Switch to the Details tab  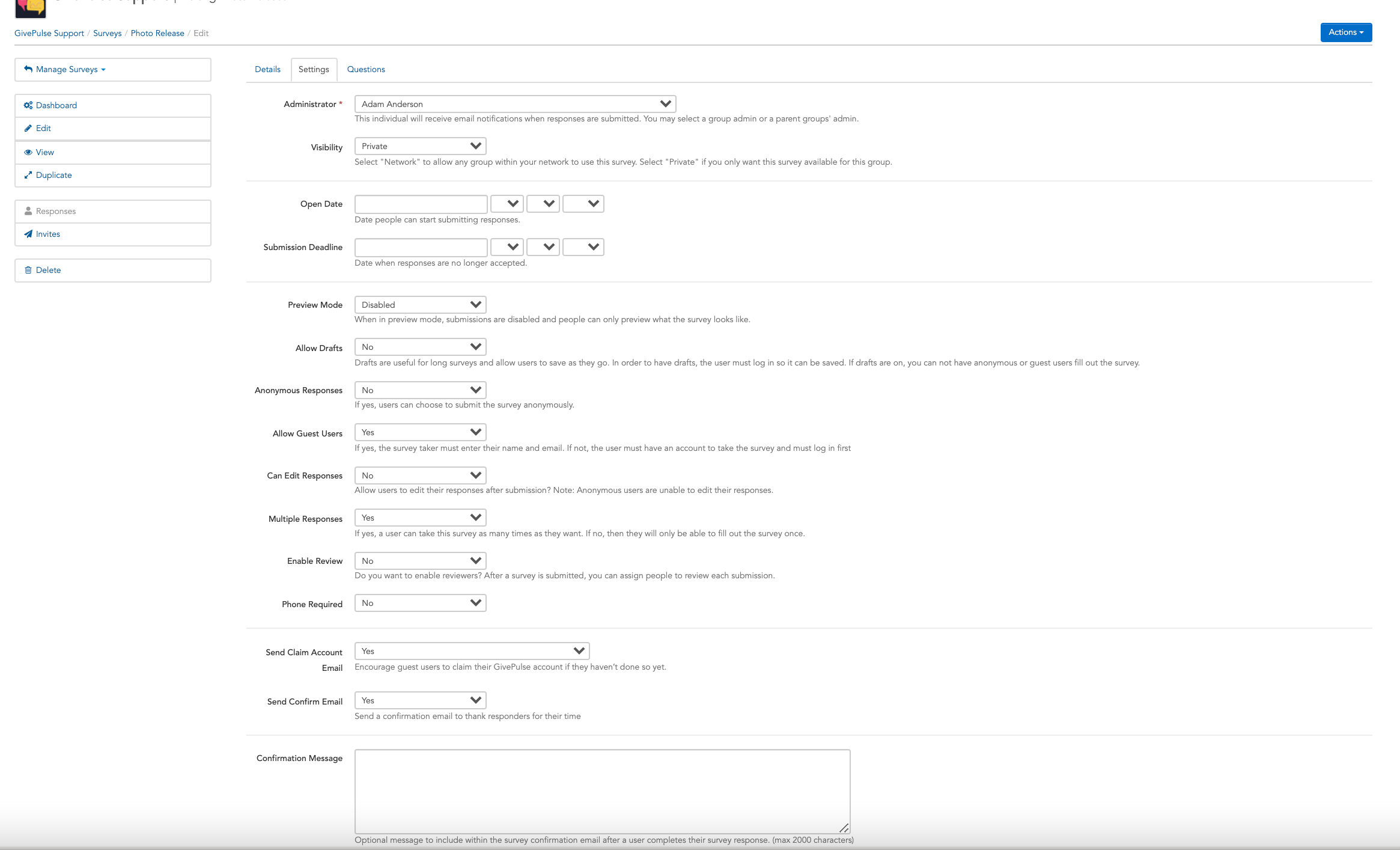(x=267, y=69)
